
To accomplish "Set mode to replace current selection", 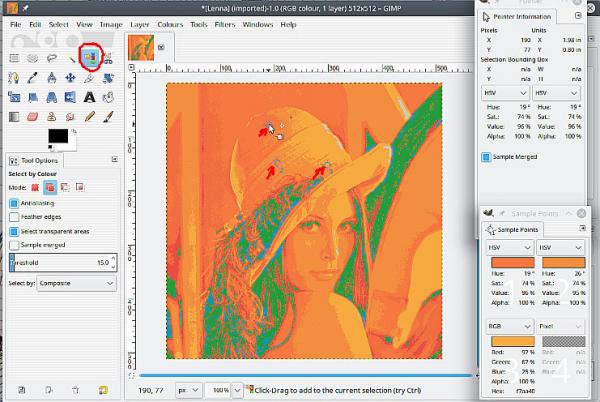I will (x=35, y=187).
